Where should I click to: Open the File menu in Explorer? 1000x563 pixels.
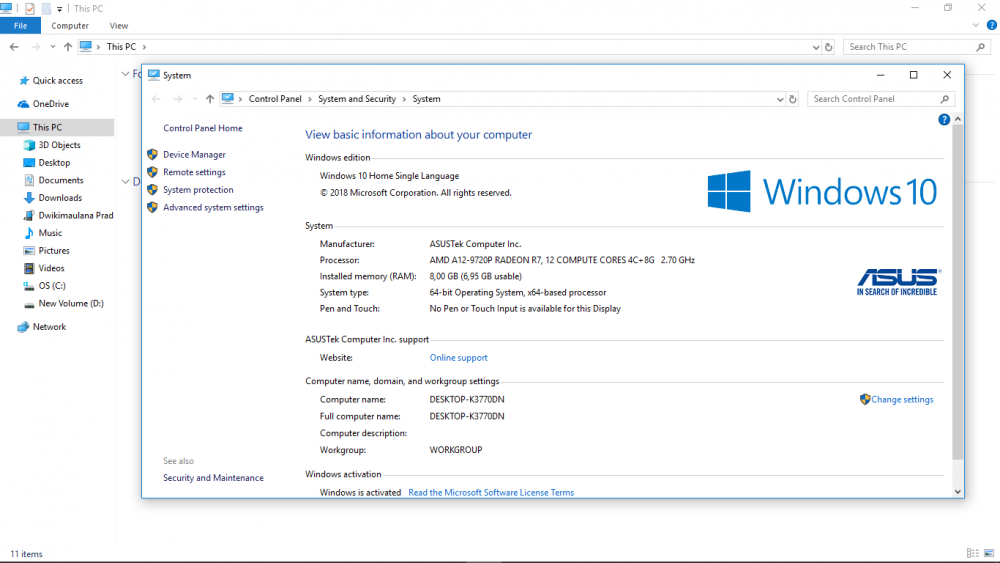(x=20, y=26)
